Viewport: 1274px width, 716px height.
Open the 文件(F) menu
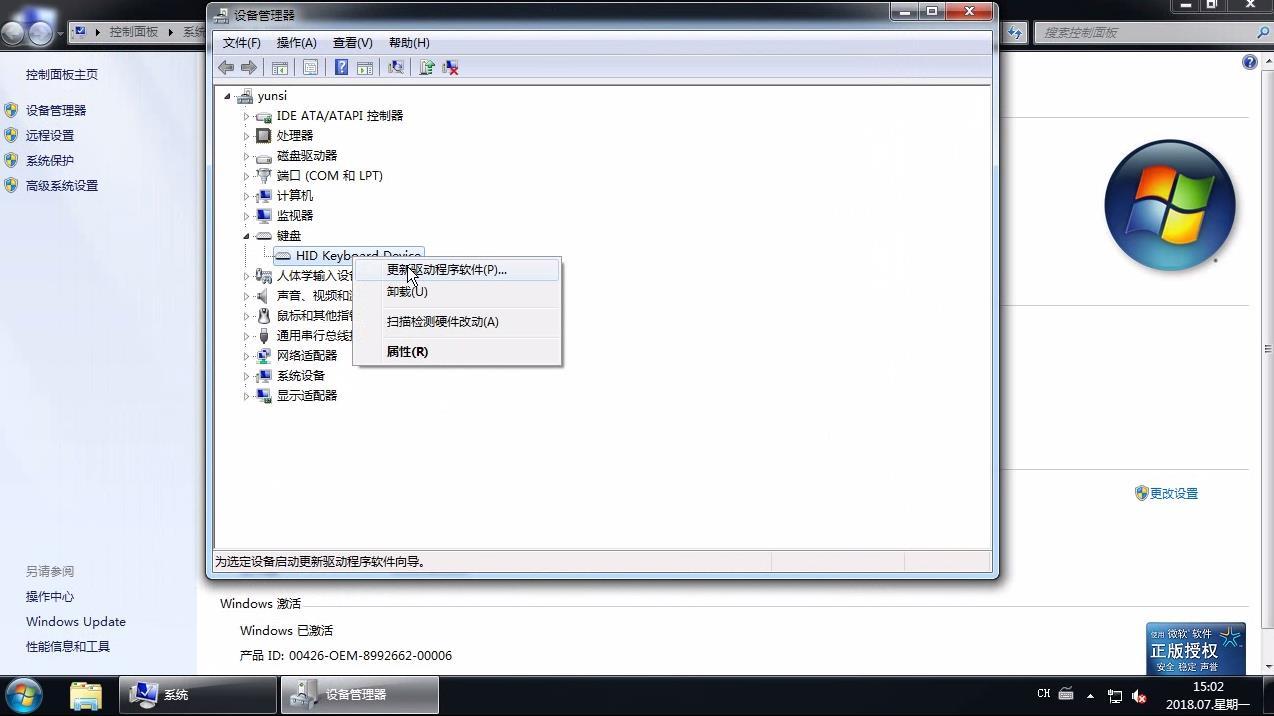click(241, 42)
